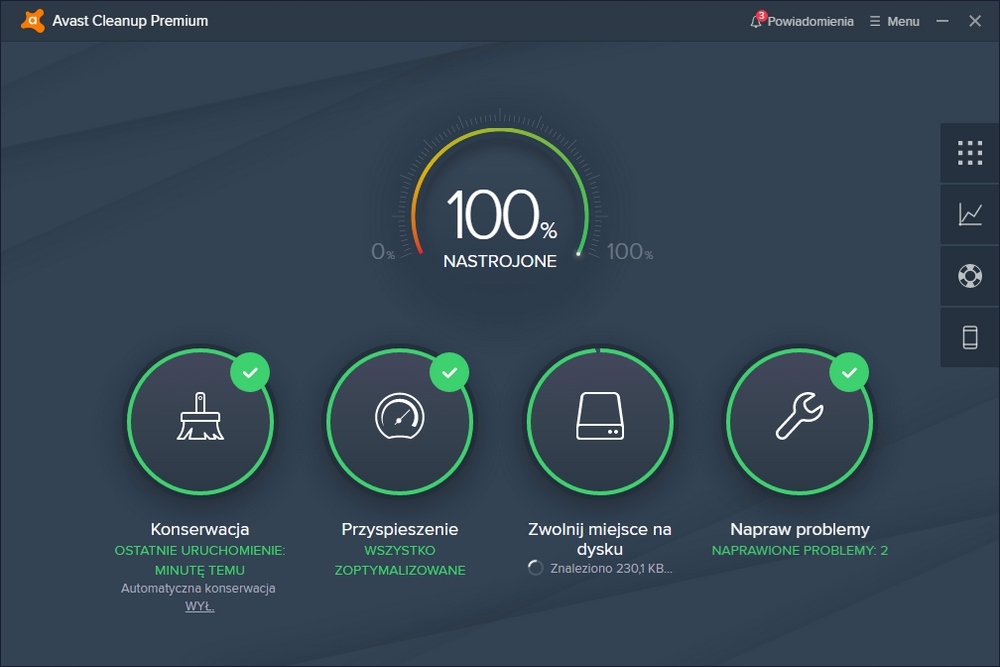Click the Przyspieszenie label

tap(400, 529)
